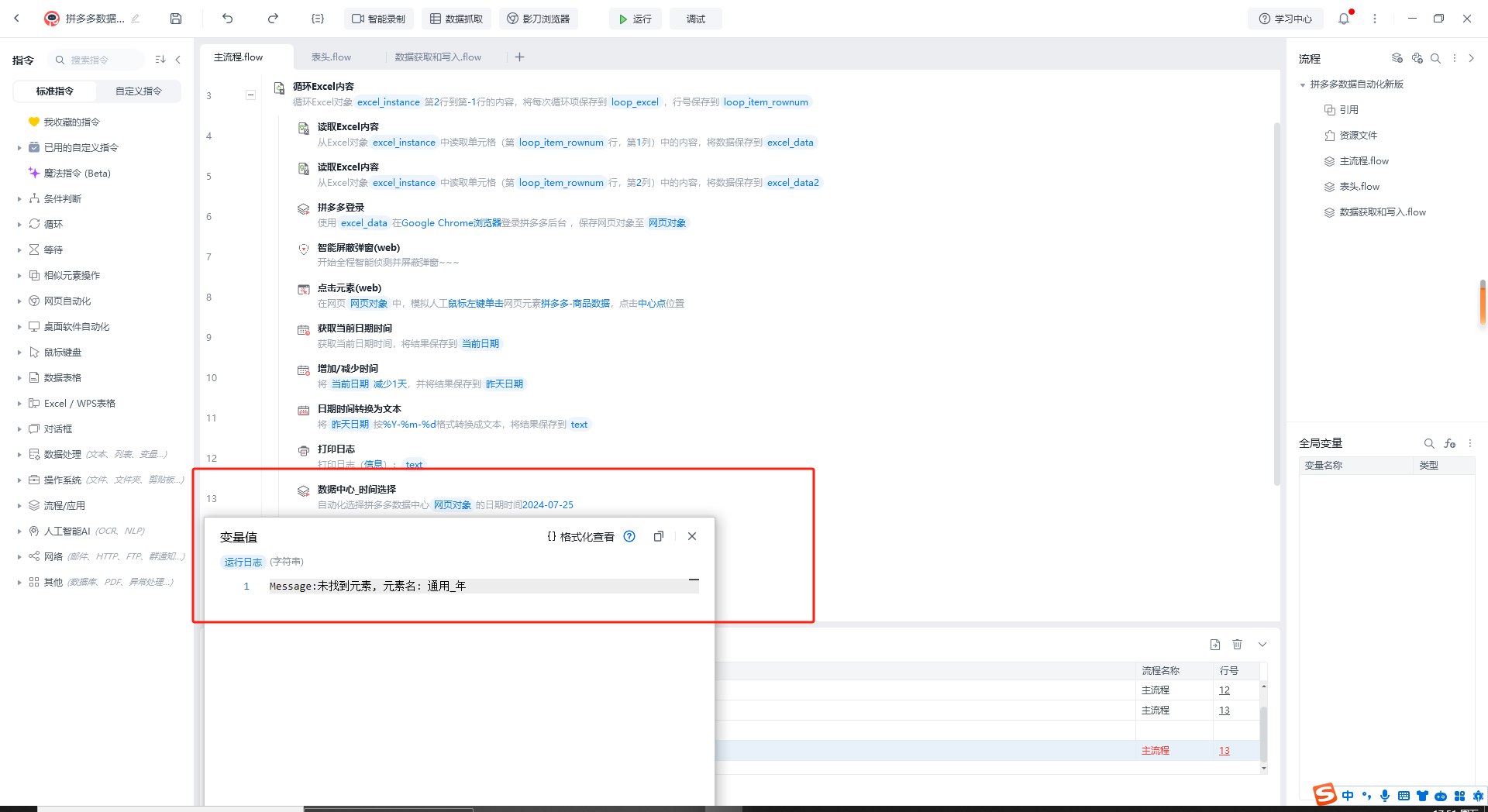The width and height of the screenshot is (1488, 812).
Task: Run the flow with 运行 button
Action: 635,19
